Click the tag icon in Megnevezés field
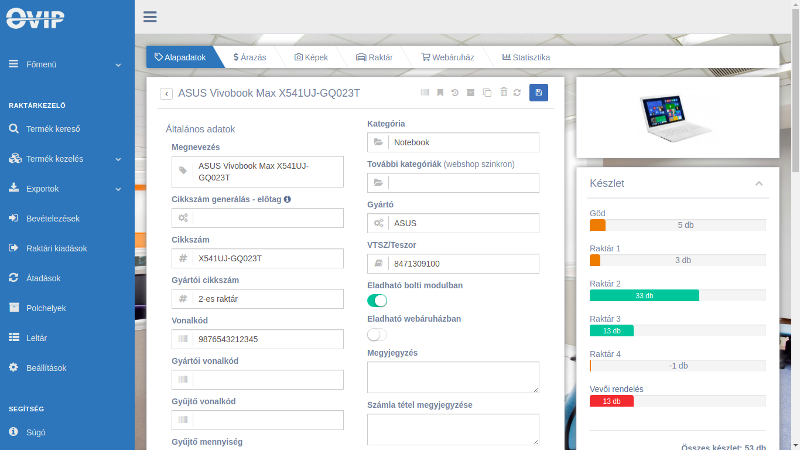800x450 pixels. click(x=183, y=171)
